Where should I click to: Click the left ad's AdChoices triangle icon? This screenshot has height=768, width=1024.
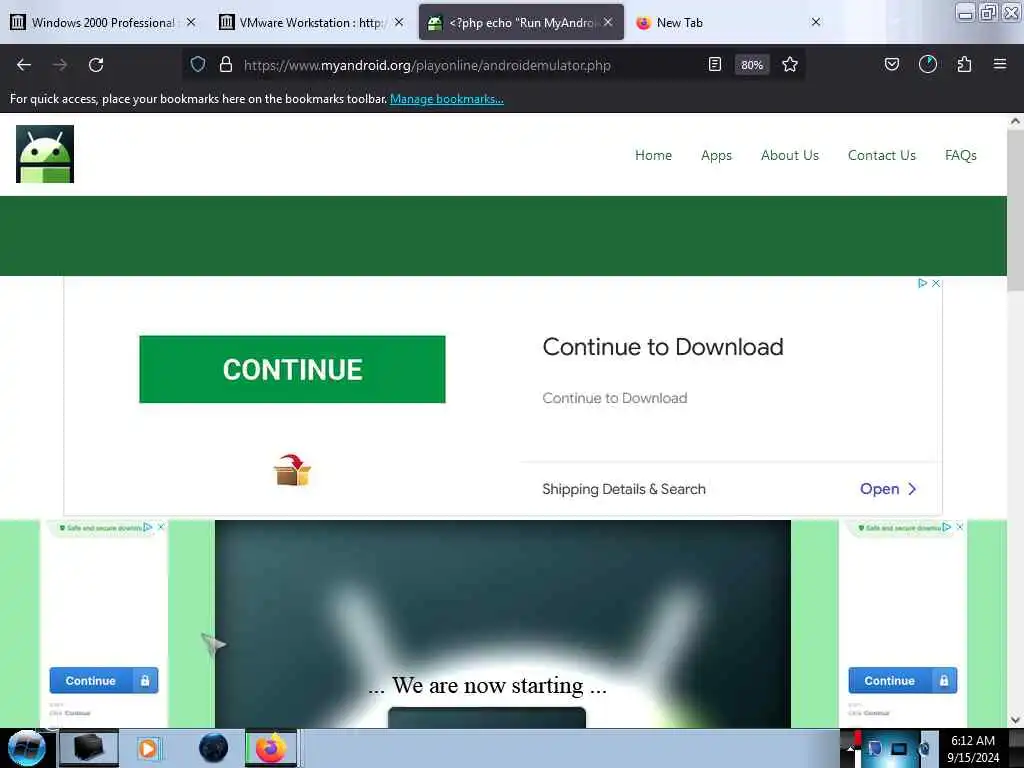(148, 527)
